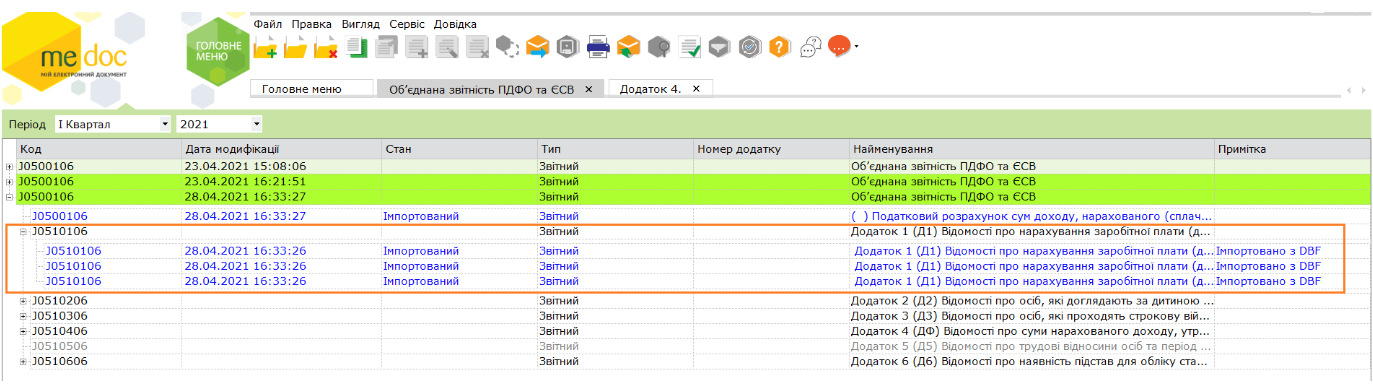Click the green hexagon Головне меню button
Image resolution: width=1373 pixels, height=386 pixels.
pos(218,51)
